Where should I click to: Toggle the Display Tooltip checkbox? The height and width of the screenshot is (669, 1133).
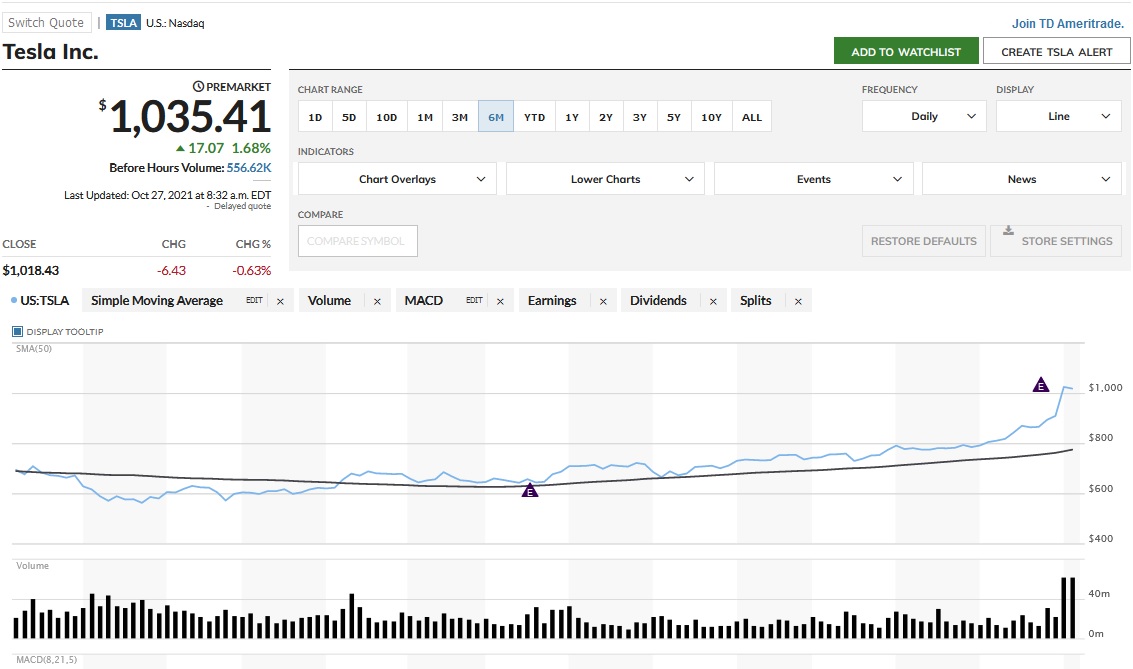tap(17, 332)
